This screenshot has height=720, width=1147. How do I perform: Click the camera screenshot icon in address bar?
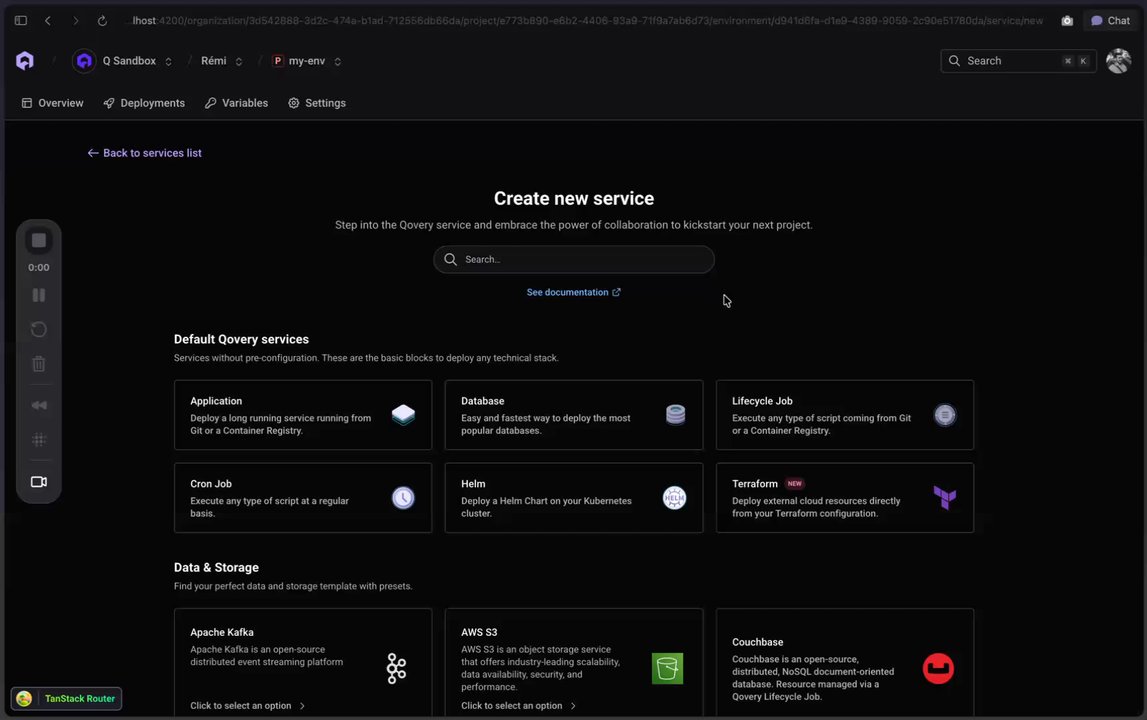pyautogui.click(x=1067, y=20)
